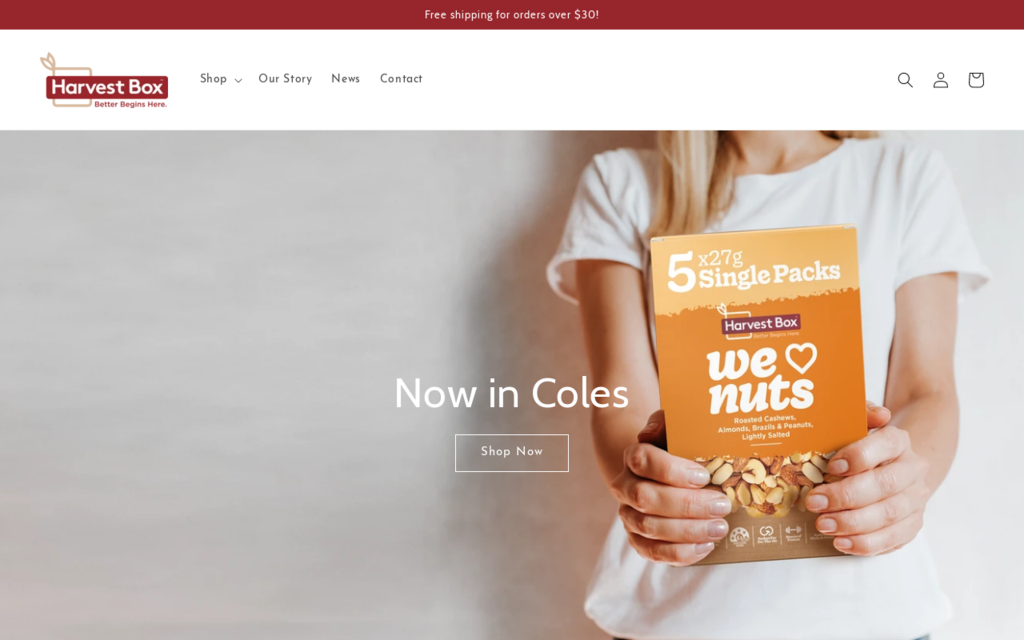The height and width of the screenshot is (640, 1024).
Task: Click the 'Better Begins Here' logo tagline
Action: click(x=131, y=104)
